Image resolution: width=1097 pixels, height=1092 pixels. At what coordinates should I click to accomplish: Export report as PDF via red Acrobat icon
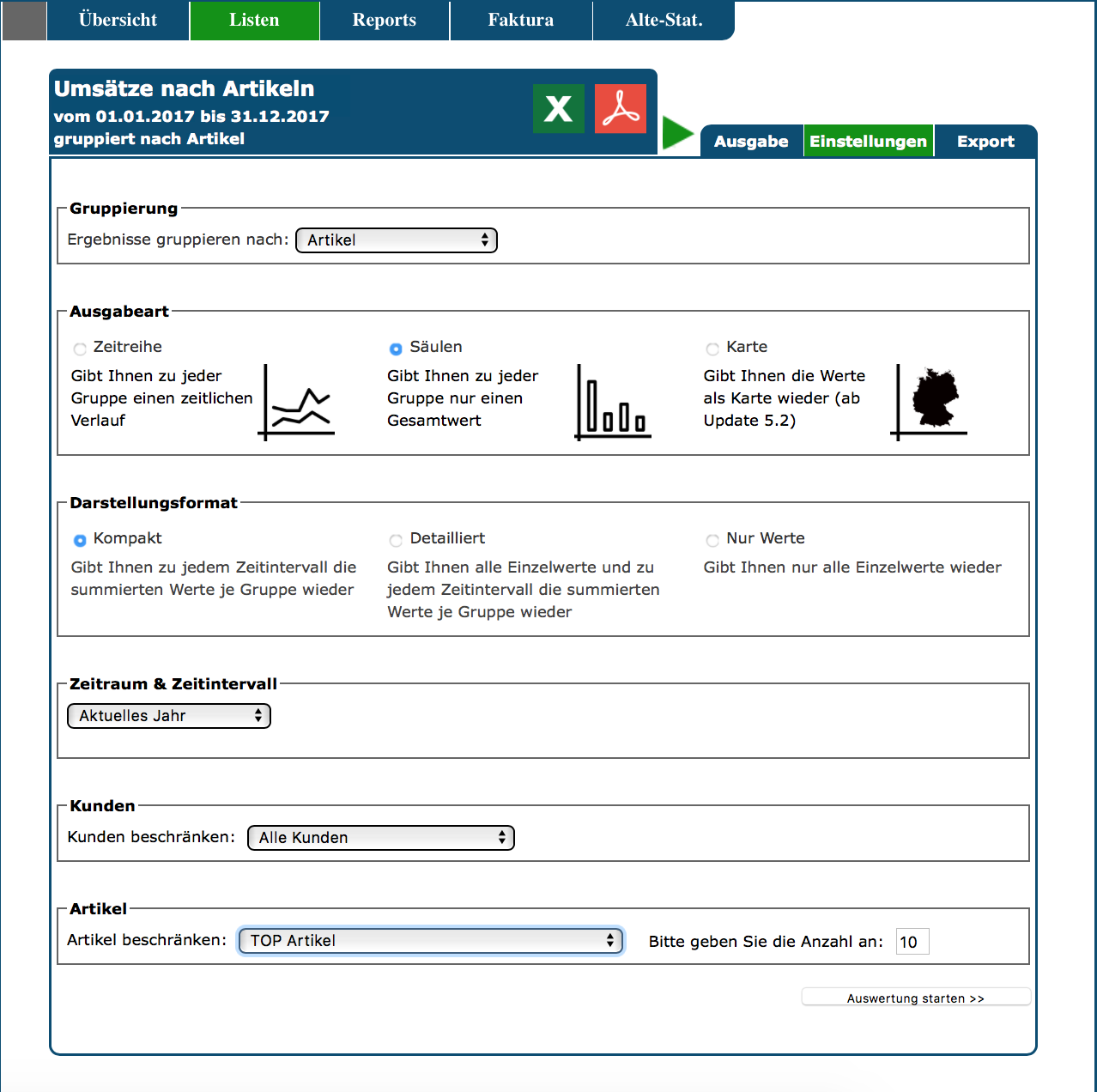coord(620,109)
